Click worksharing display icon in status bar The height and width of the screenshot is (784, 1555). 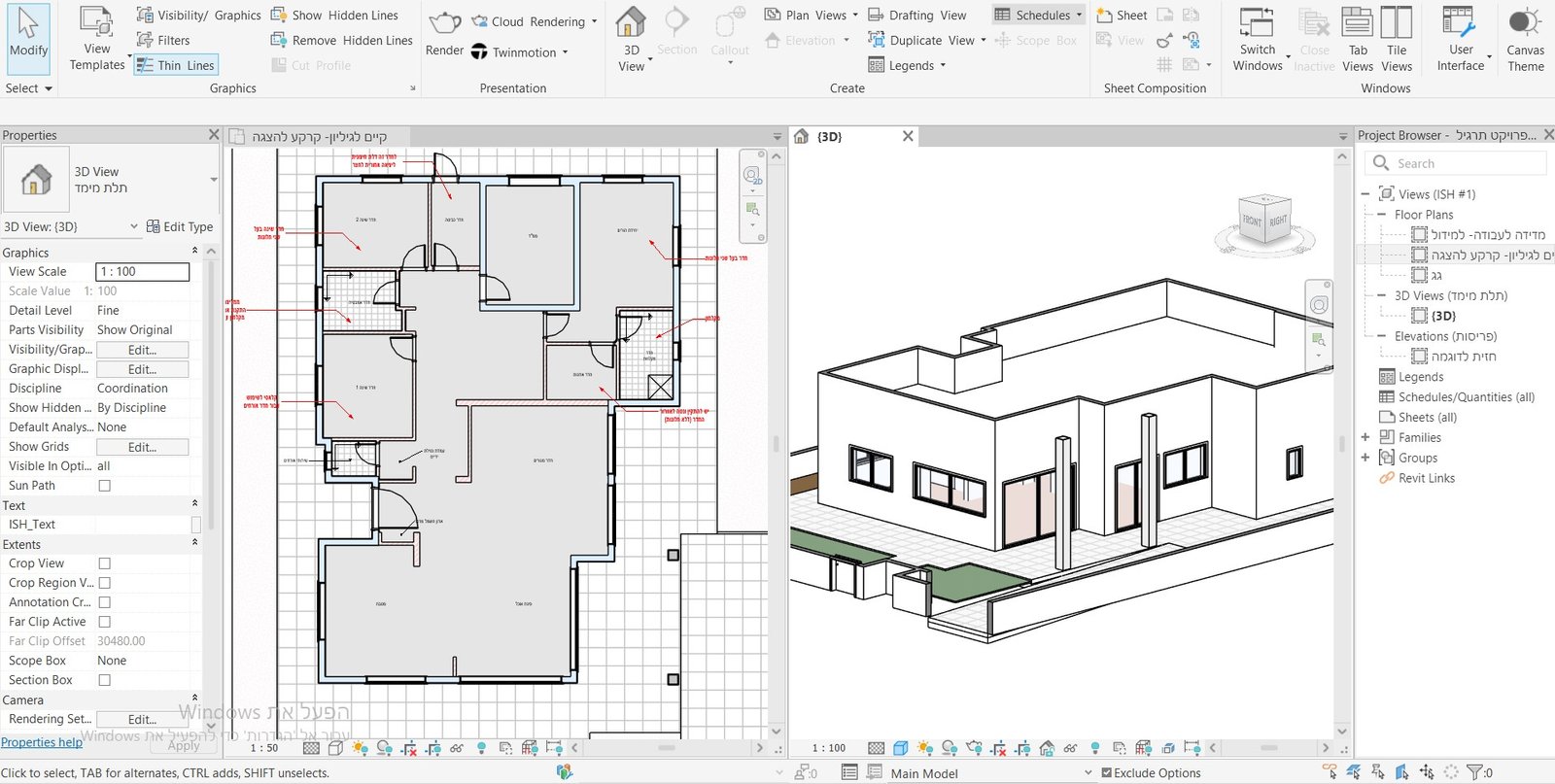(565, 772)
